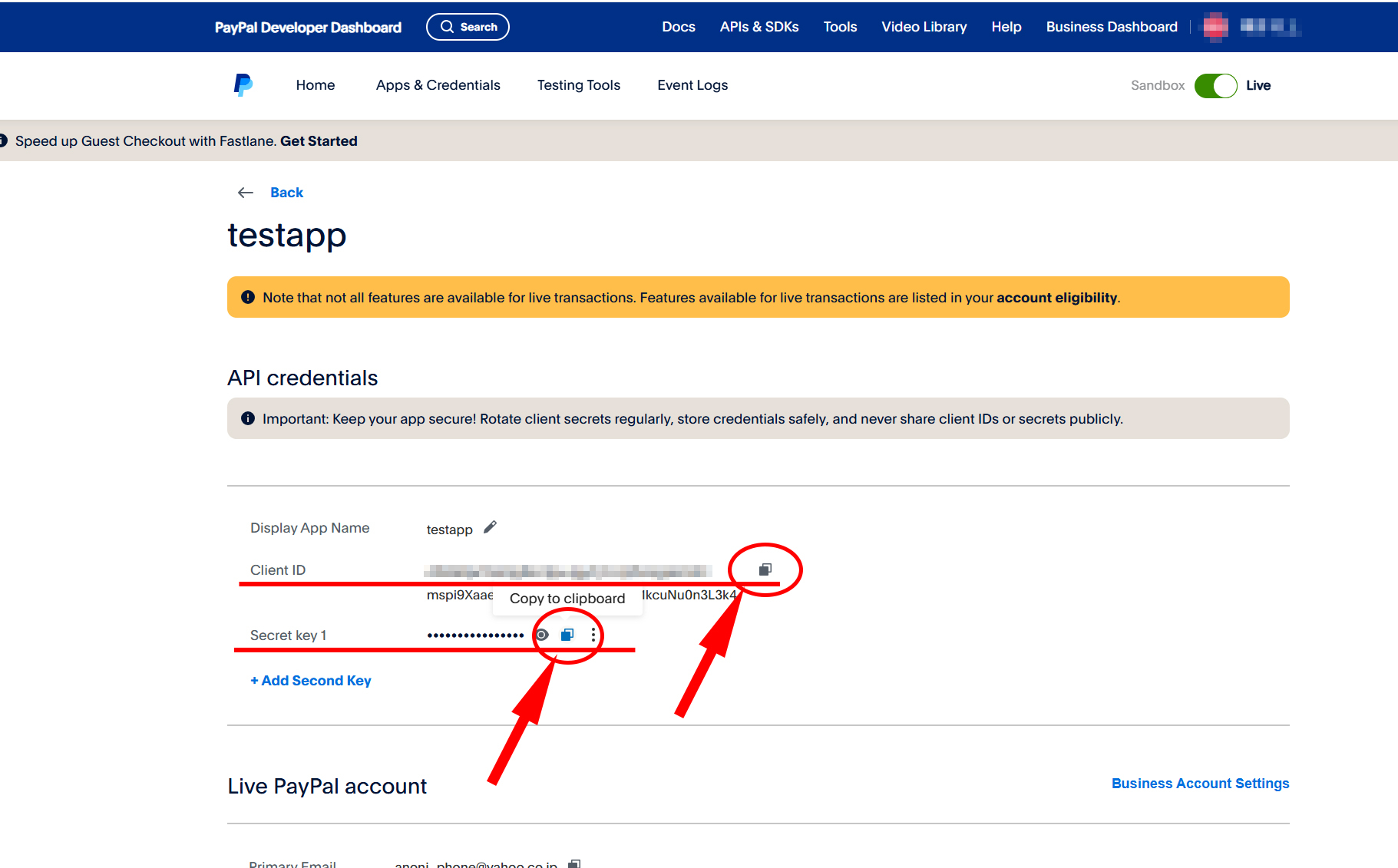This screenshot has height=868, width=1398.
Task: Open the Help menu
Action: pos(1006,27)
